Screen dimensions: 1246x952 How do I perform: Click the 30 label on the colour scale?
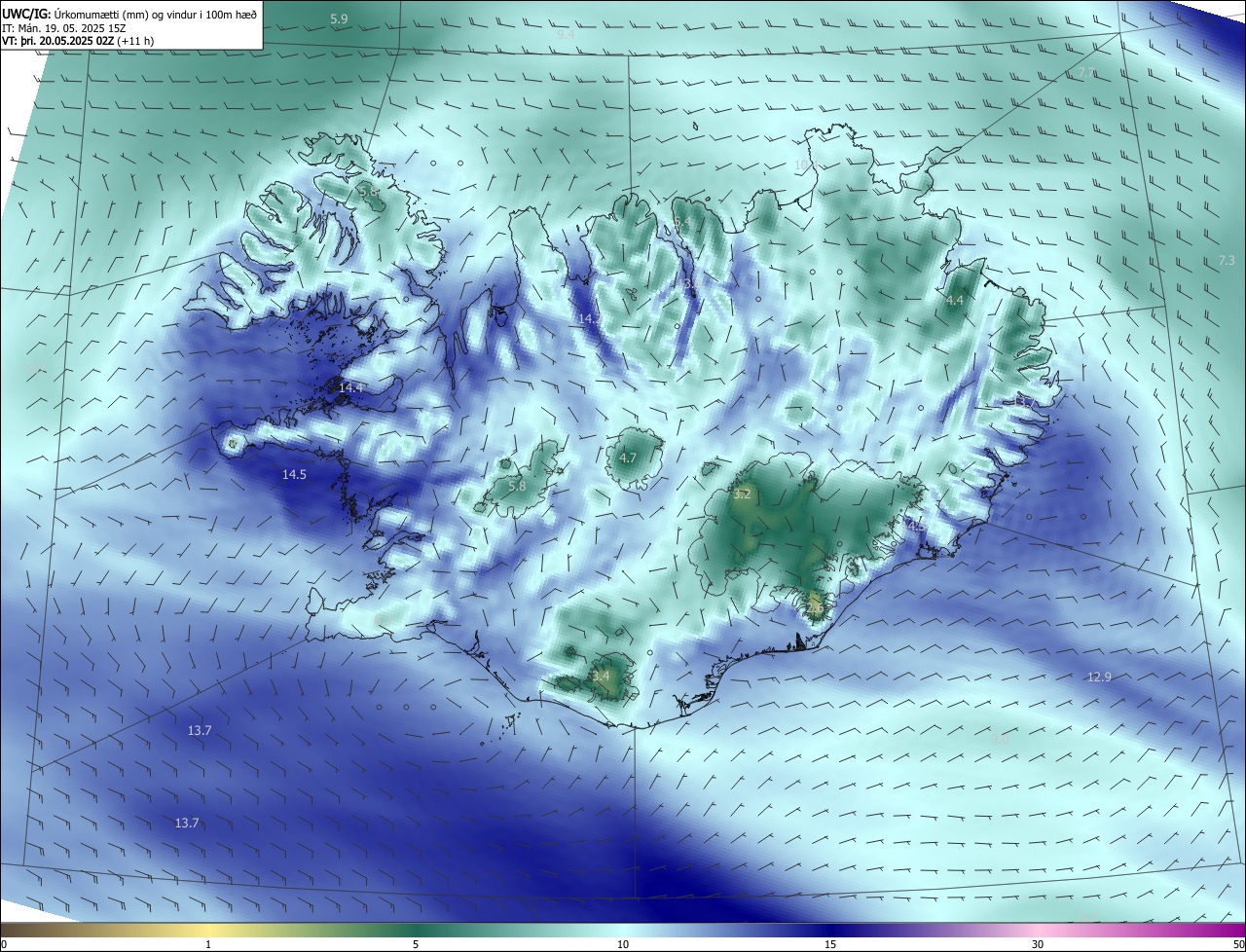(1038, 944)
